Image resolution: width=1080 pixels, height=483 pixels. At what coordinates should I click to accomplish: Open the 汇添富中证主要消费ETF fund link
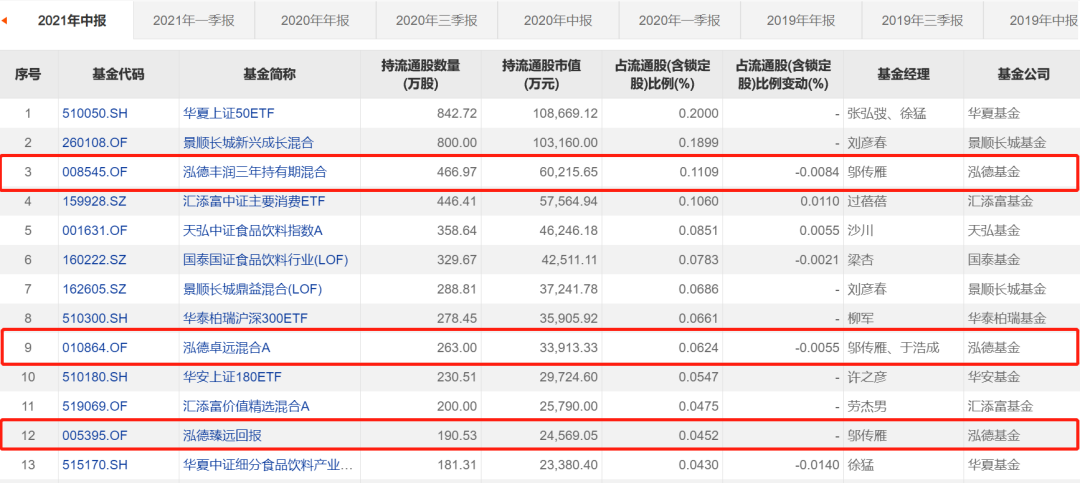[x=254, y=202]
